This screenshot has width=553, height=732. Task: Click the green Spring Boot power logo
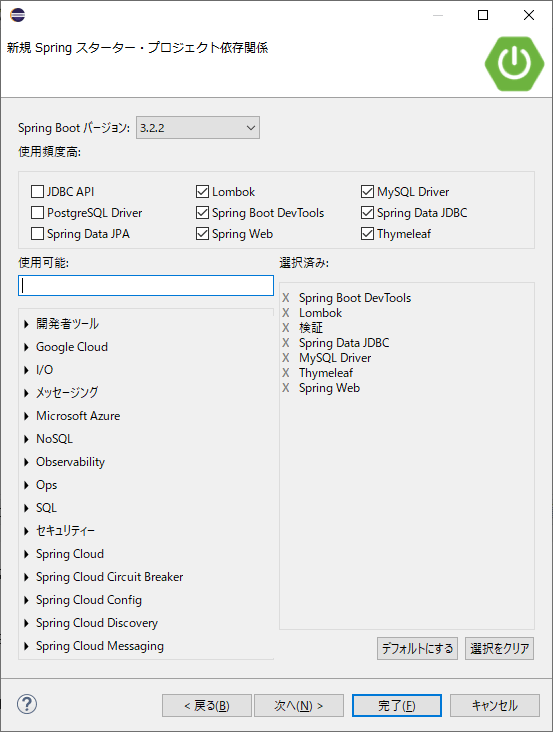514,63
